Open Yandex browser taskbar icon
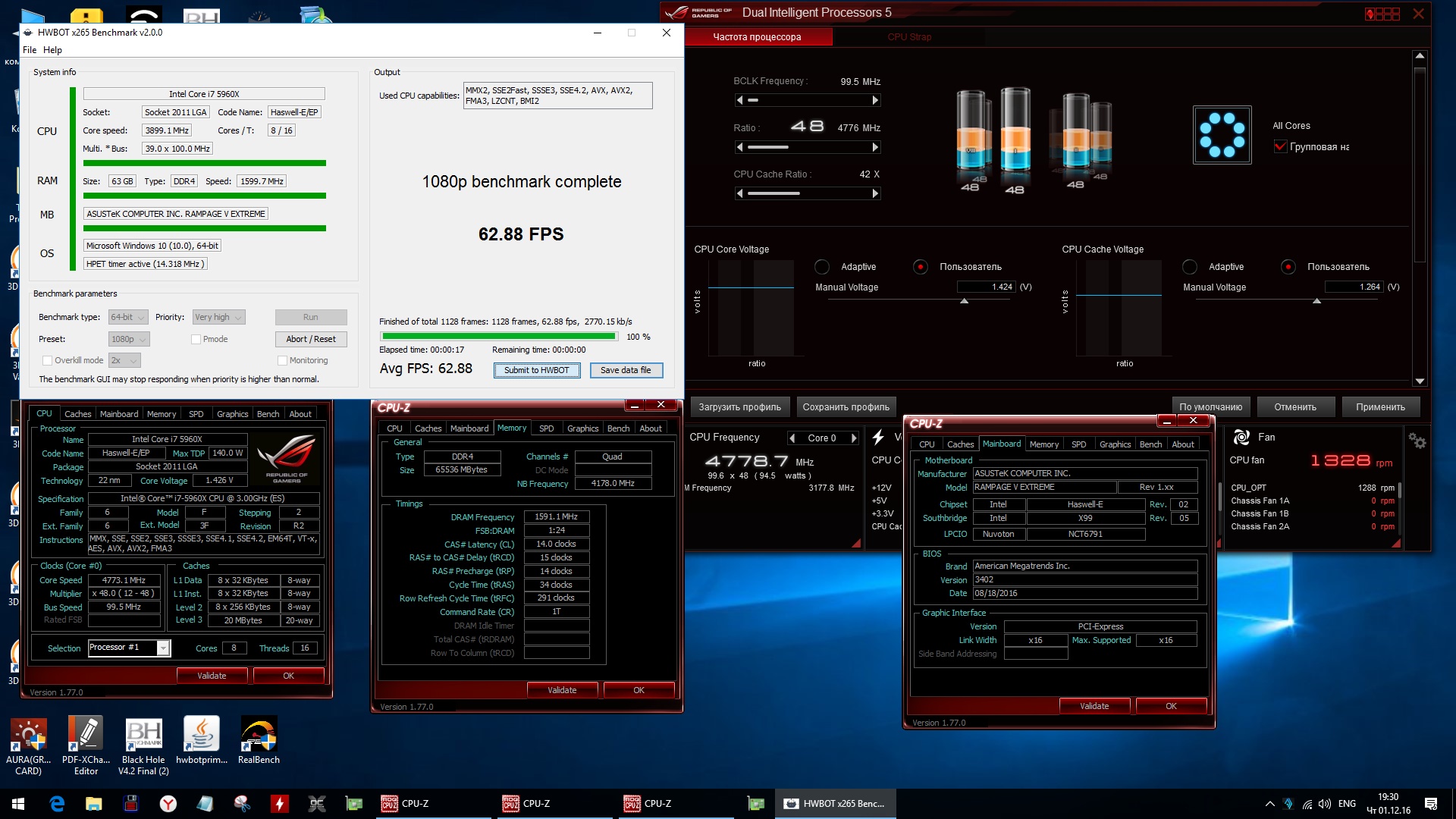Screen dimensions: 1456x819 click(168, 804)
